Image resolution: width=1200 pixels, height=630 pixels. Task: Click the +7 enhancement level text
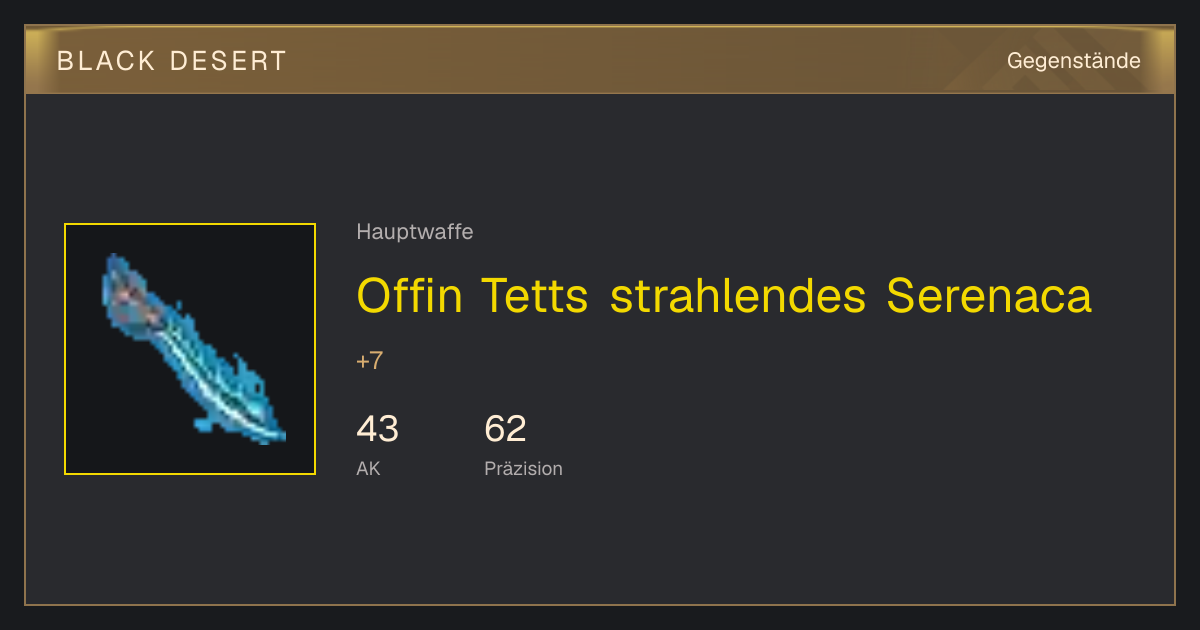click(x=369, y=361)
